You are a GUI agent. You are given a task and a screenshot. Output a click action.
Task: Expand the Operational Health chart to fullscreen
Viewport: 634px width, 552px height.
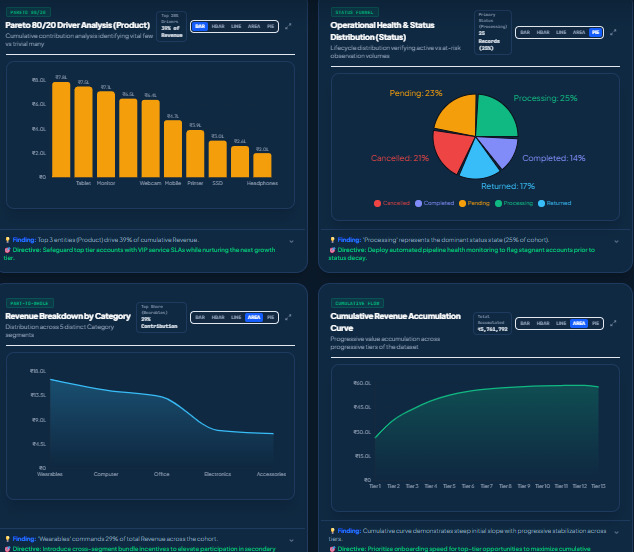[613, 32]
